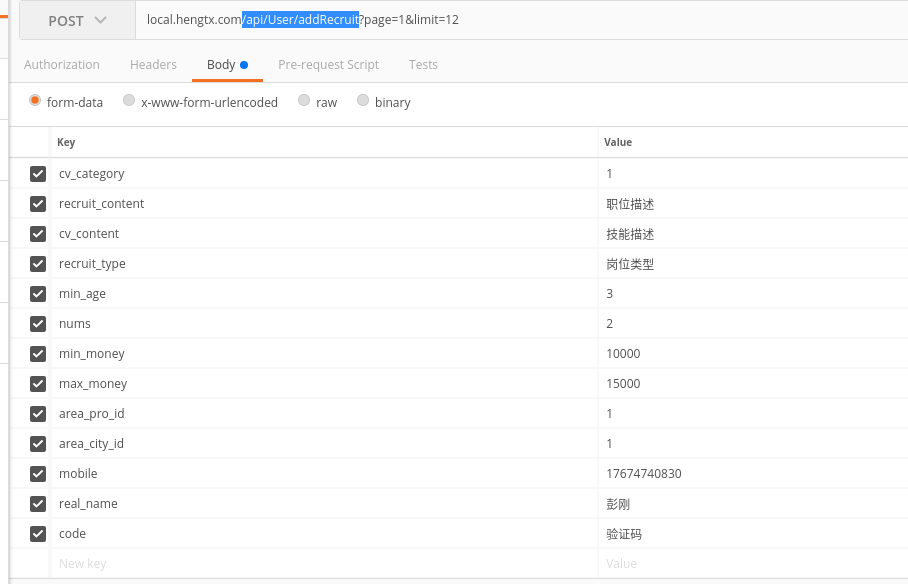The width and height of the screenshot is (908, 584).
Task: Click the min_money key cell
Action: (324, 354)
